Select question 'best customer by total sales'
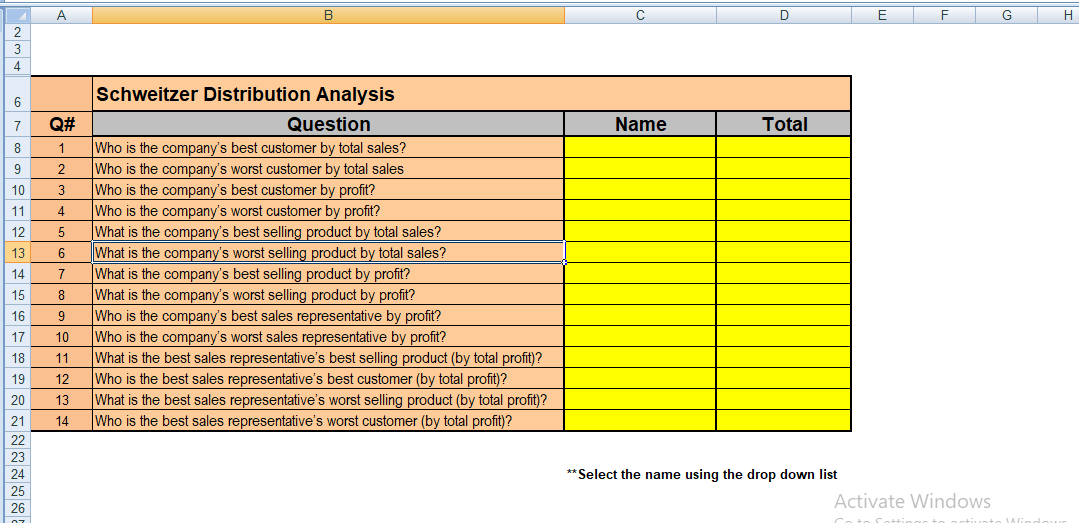This screenshot has width=1079, height=523. coord(328,147)
